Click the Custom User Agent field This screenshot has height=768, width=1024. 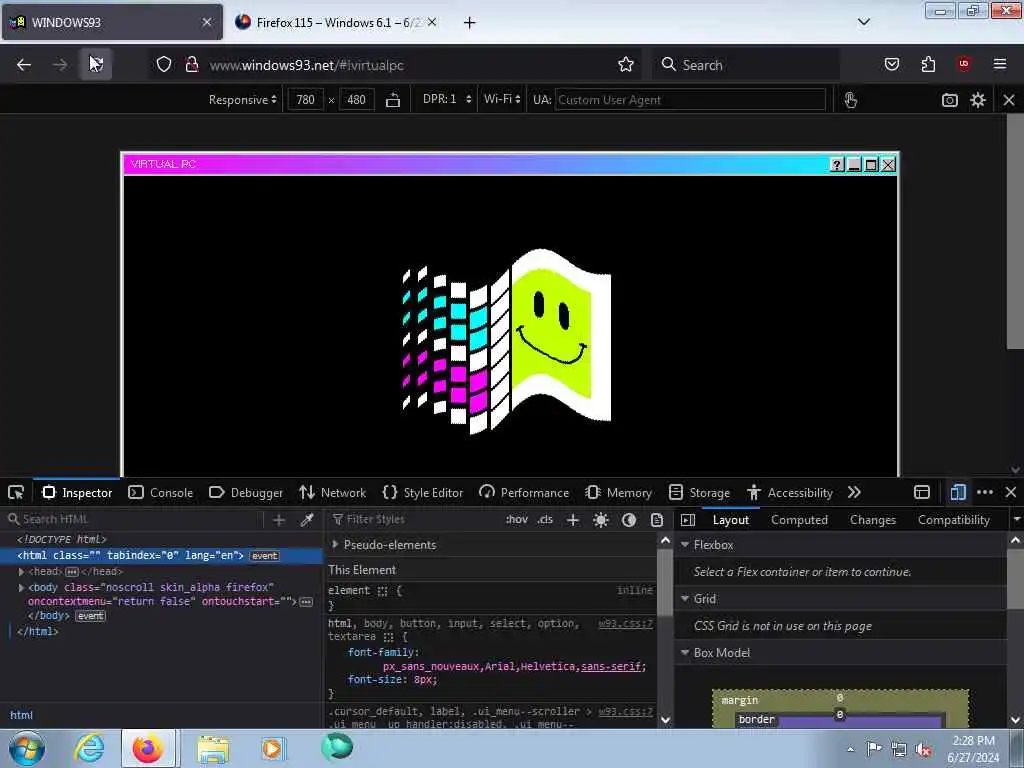[x=690, y=100]
